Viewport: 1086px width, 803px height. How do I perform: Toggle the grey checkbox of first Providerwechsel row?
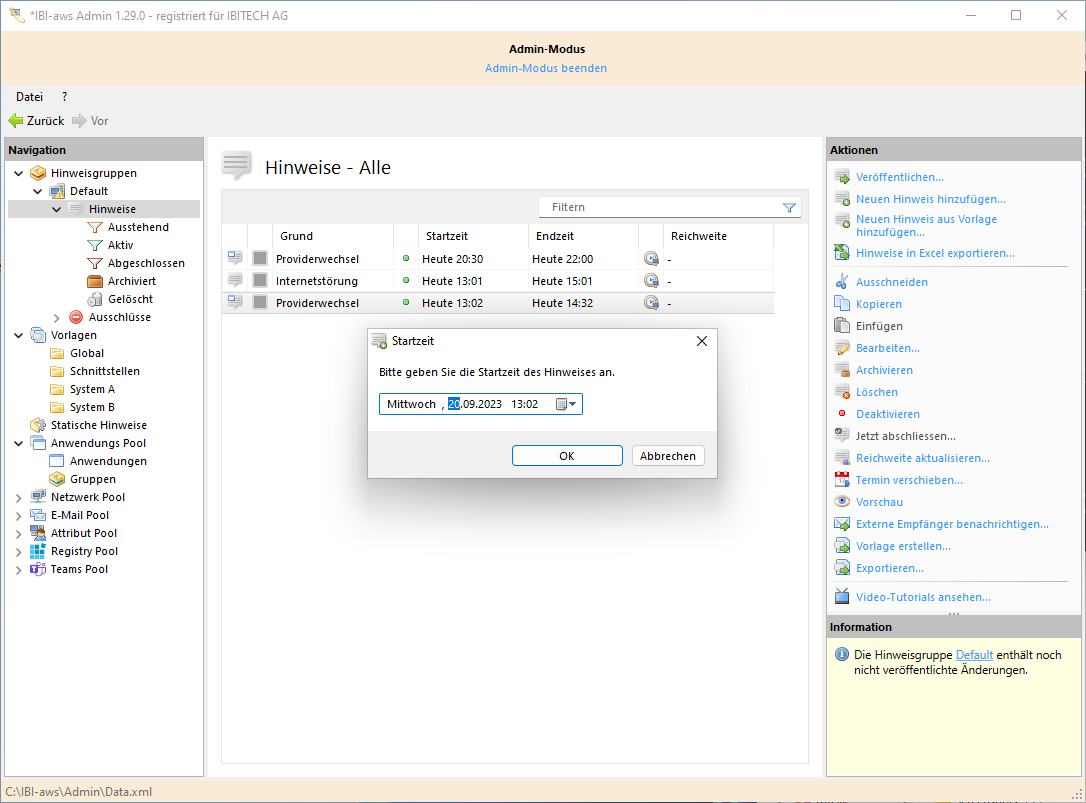pyautogui.click(x=260, y=259)
